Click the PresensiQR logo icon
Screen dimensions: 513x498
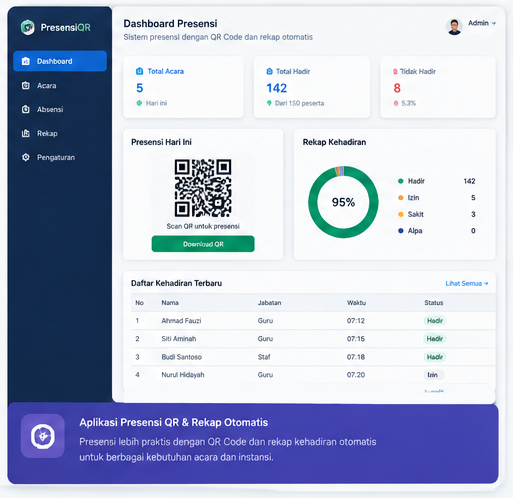coord(28,27)
